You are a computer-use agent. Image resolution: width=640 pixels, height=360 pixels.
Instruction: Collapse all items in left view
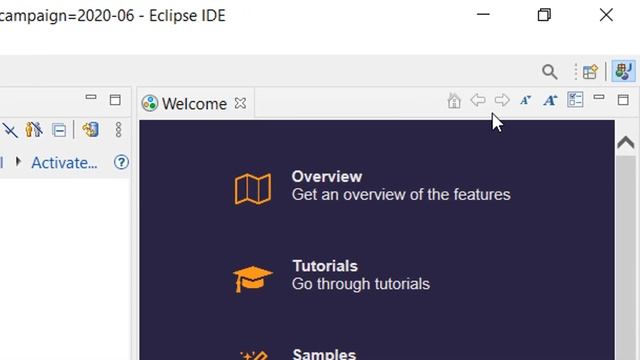pyautogui.click(x=59, y=131)
